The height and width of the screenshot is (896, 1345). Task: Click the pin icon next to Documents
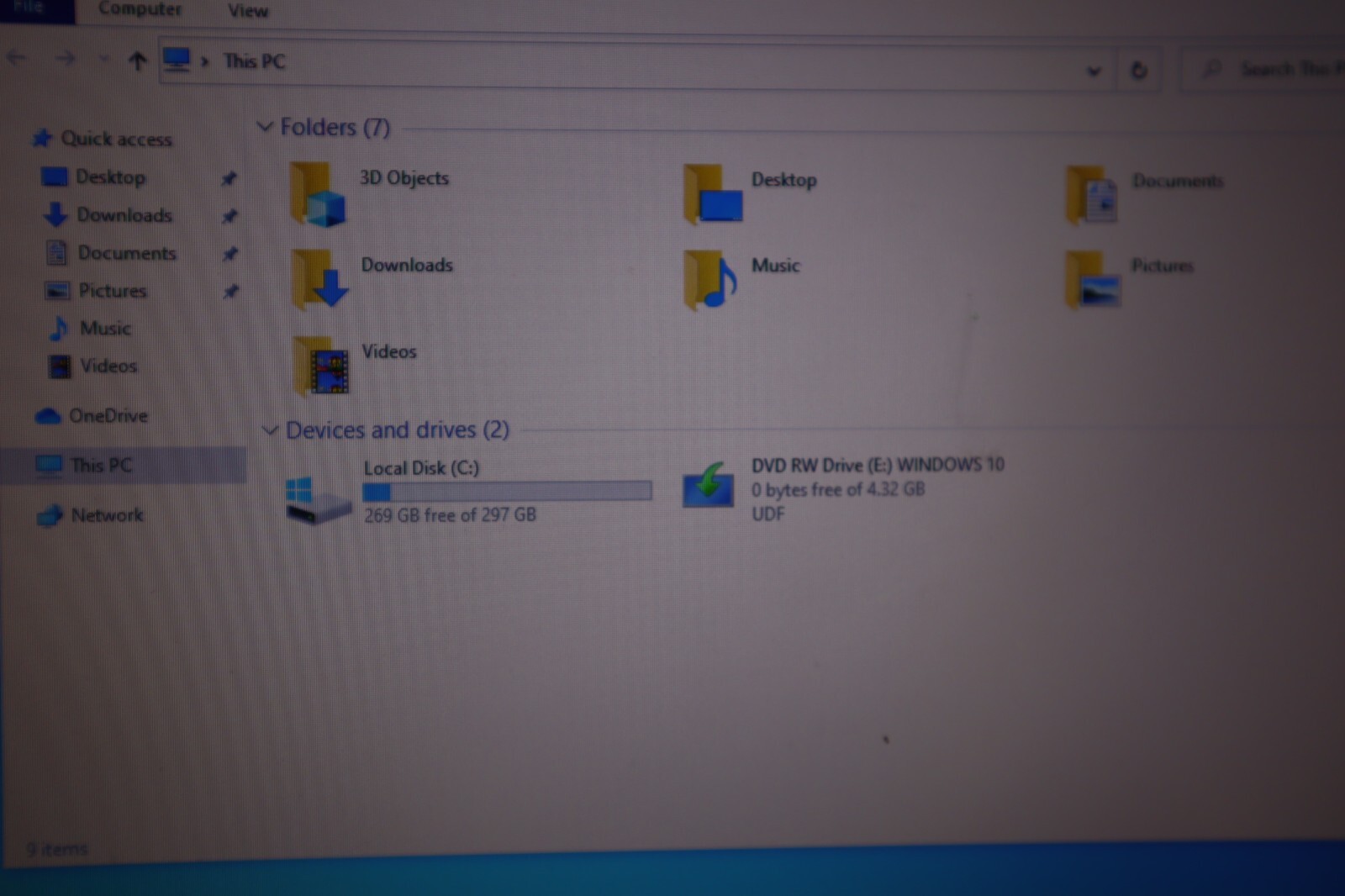point(229,254)
